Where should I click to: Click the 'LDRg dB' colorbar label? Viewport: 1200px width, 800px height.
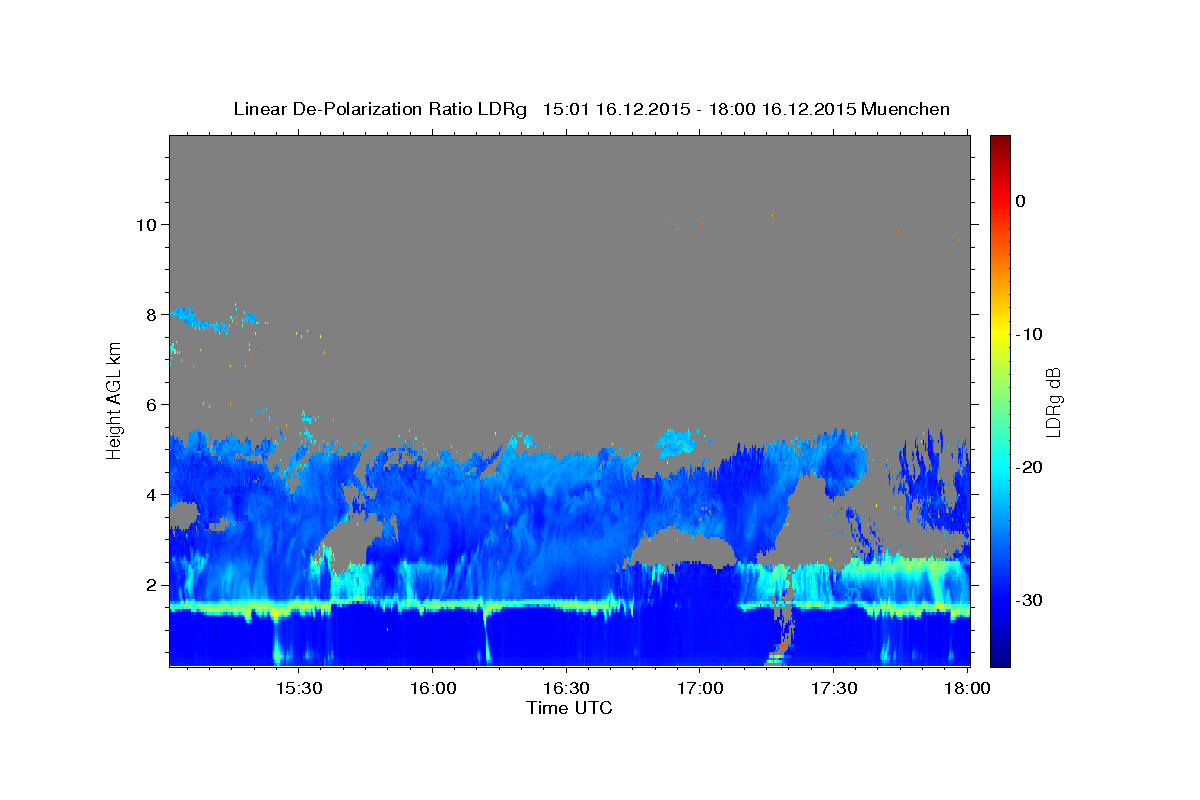(1053, 401)
